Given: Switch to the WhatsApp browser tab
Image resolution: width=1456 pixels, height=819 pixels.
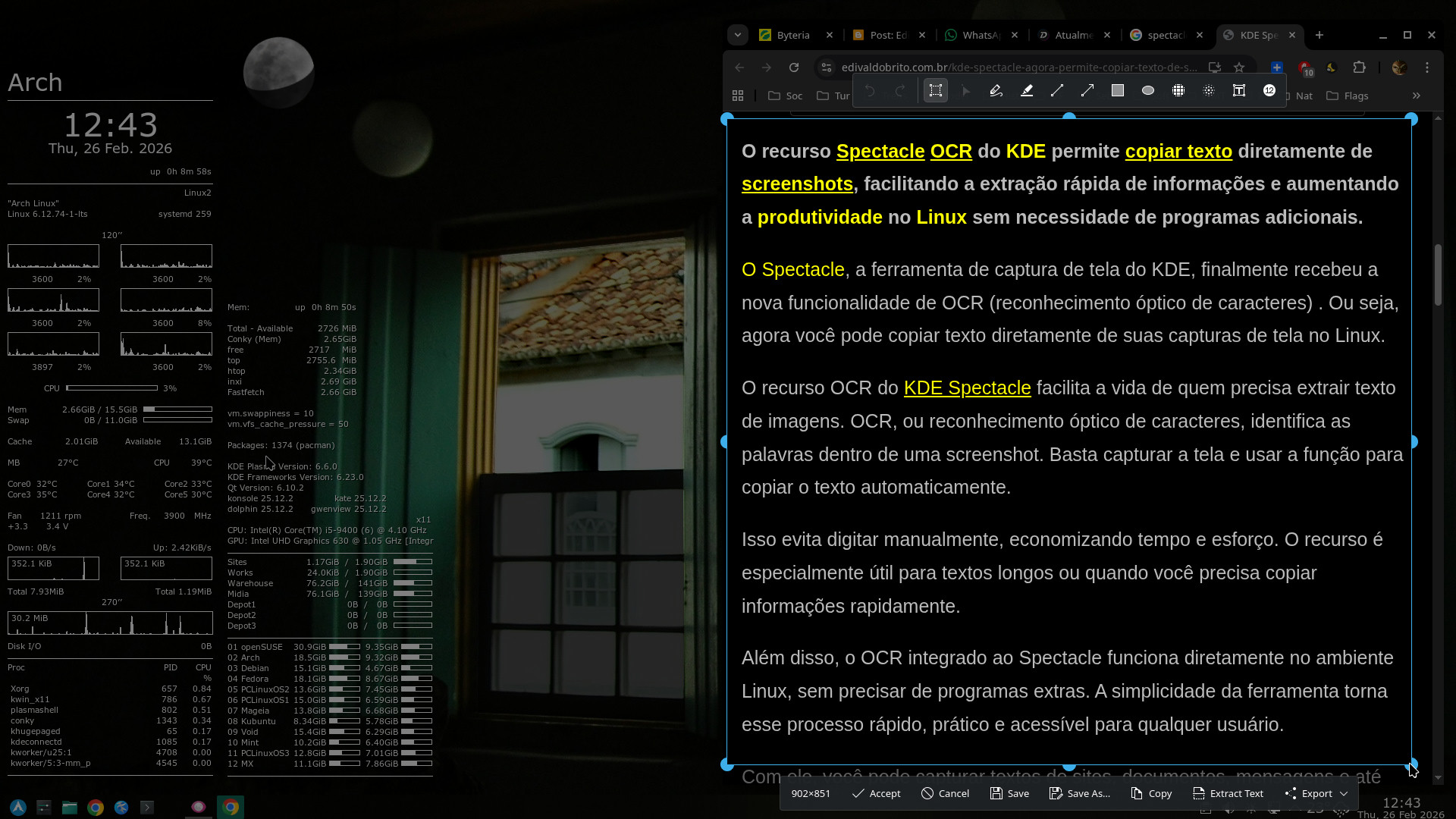Looking at the screenshot, I should click(x=980, y=35).
